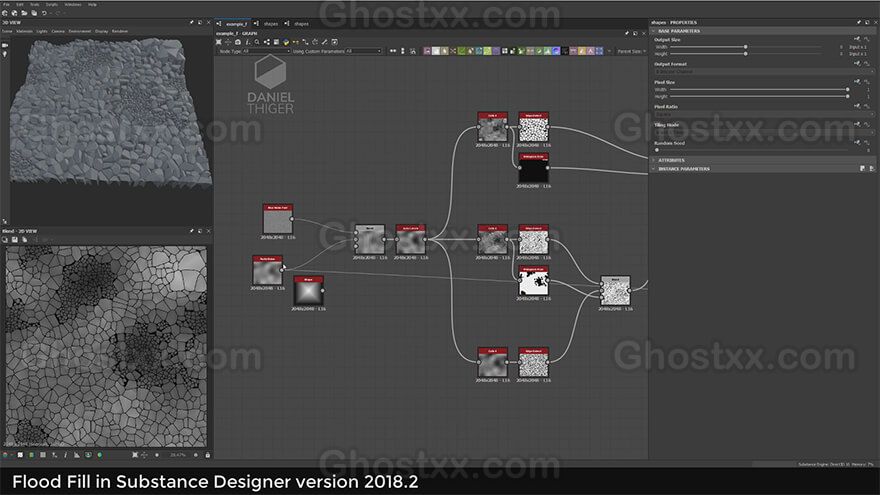Click Output Size relative-to-parent icon

[x=857, y=39]
